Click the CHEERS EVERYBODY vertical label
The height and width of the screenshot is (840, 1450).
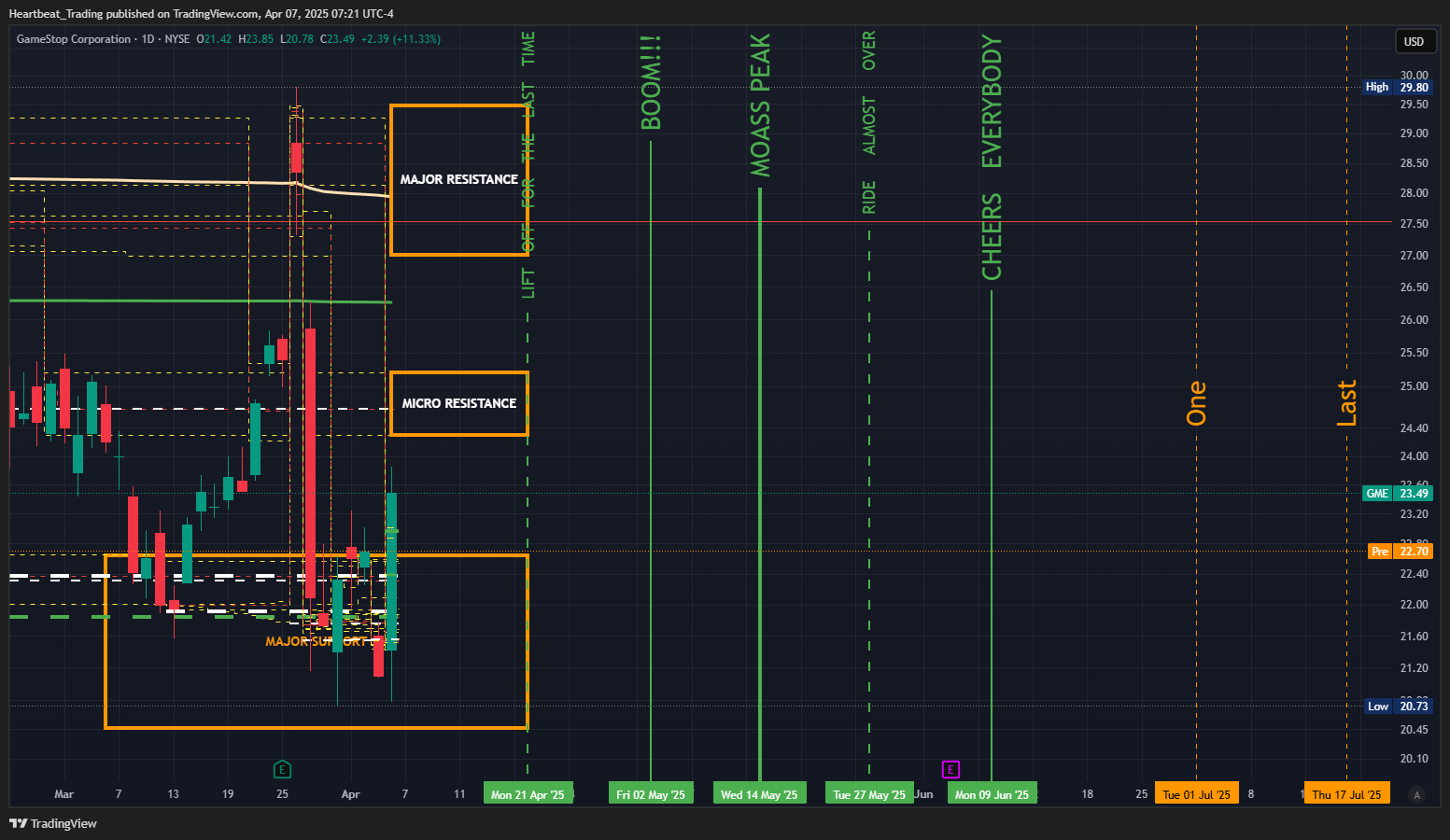coord(992,158)
